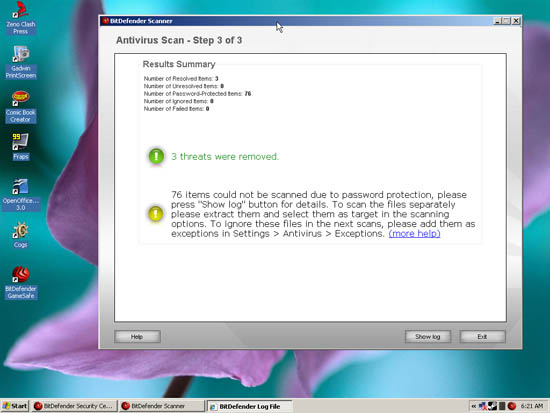Open the Comic Book Creator shortcut
The image size is (550, 413).
[x=20, y=107]
